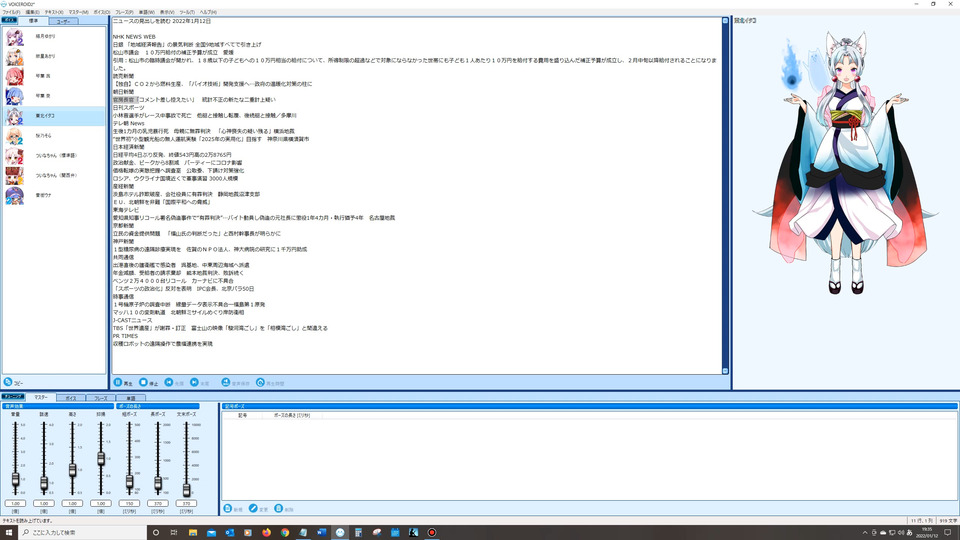Open the 編集 menu
This screenshot has height=540, width=960.
(32, 12)
